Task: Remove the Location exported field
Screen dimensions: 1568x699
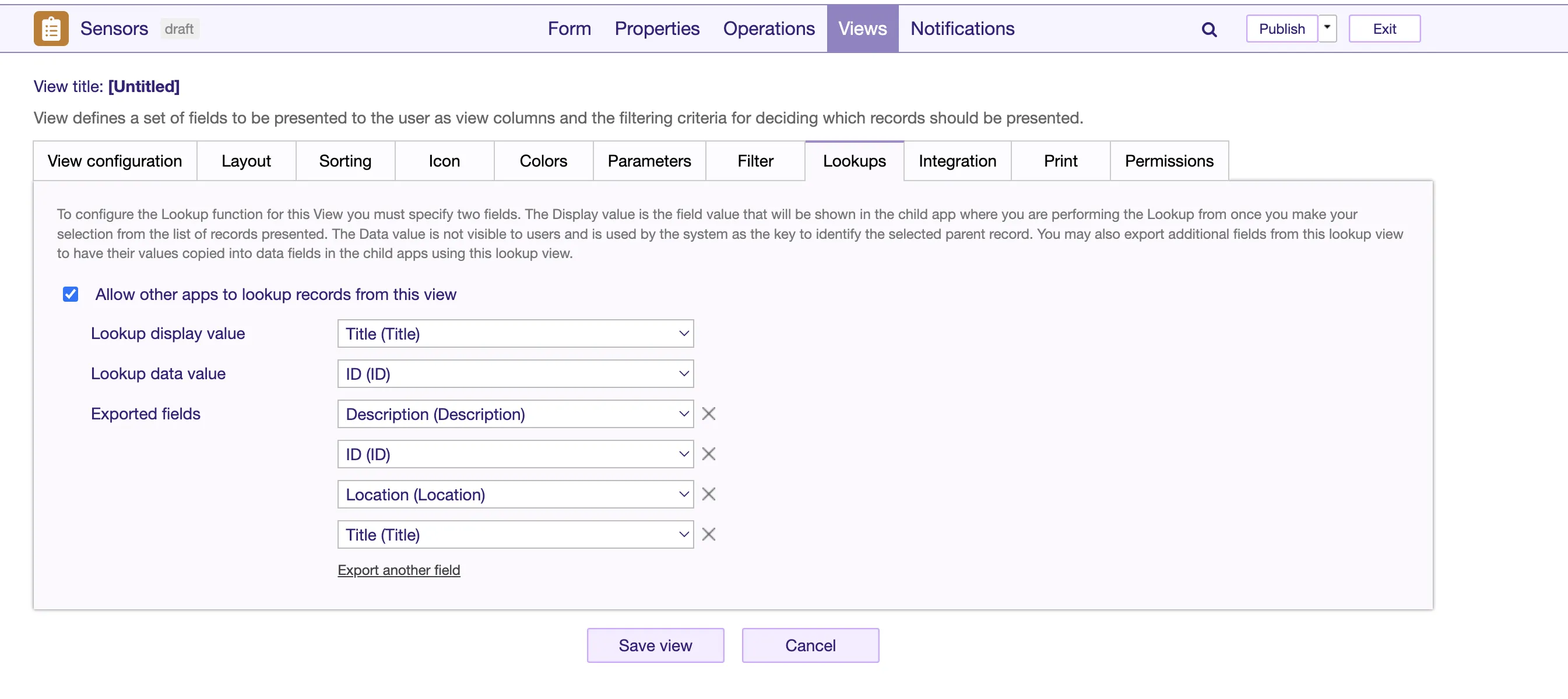Action: 708,494
